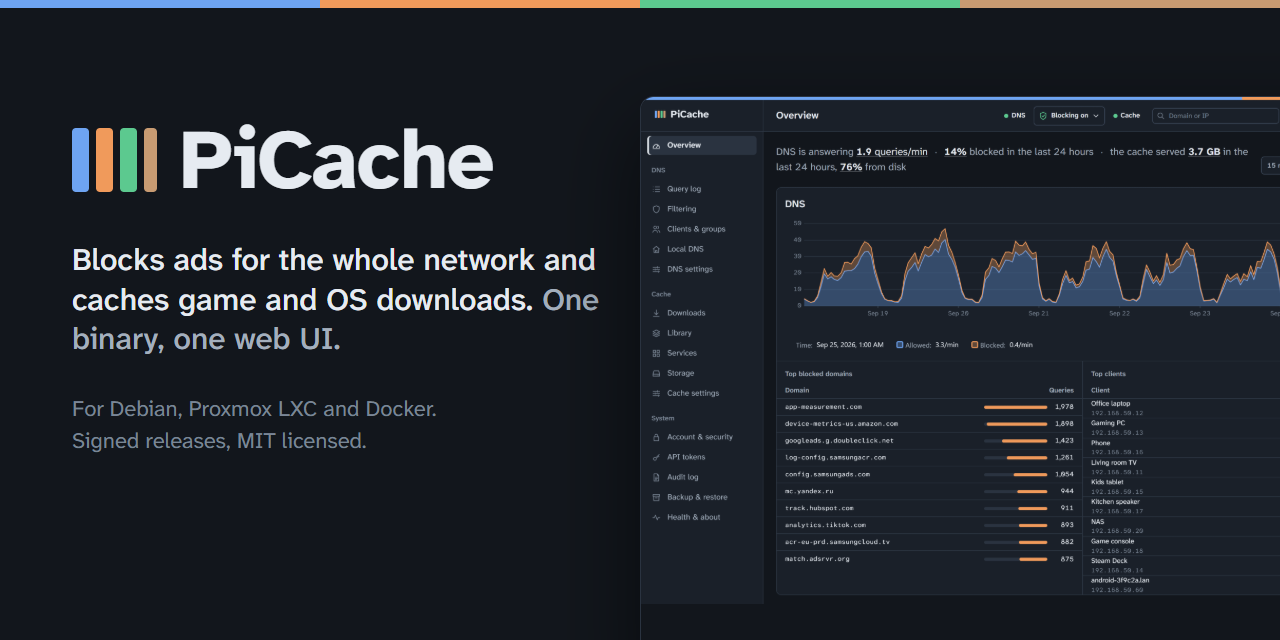
Task: Select device-metrics-us.amazon.com in blocked domains
Action: (841, 424)
